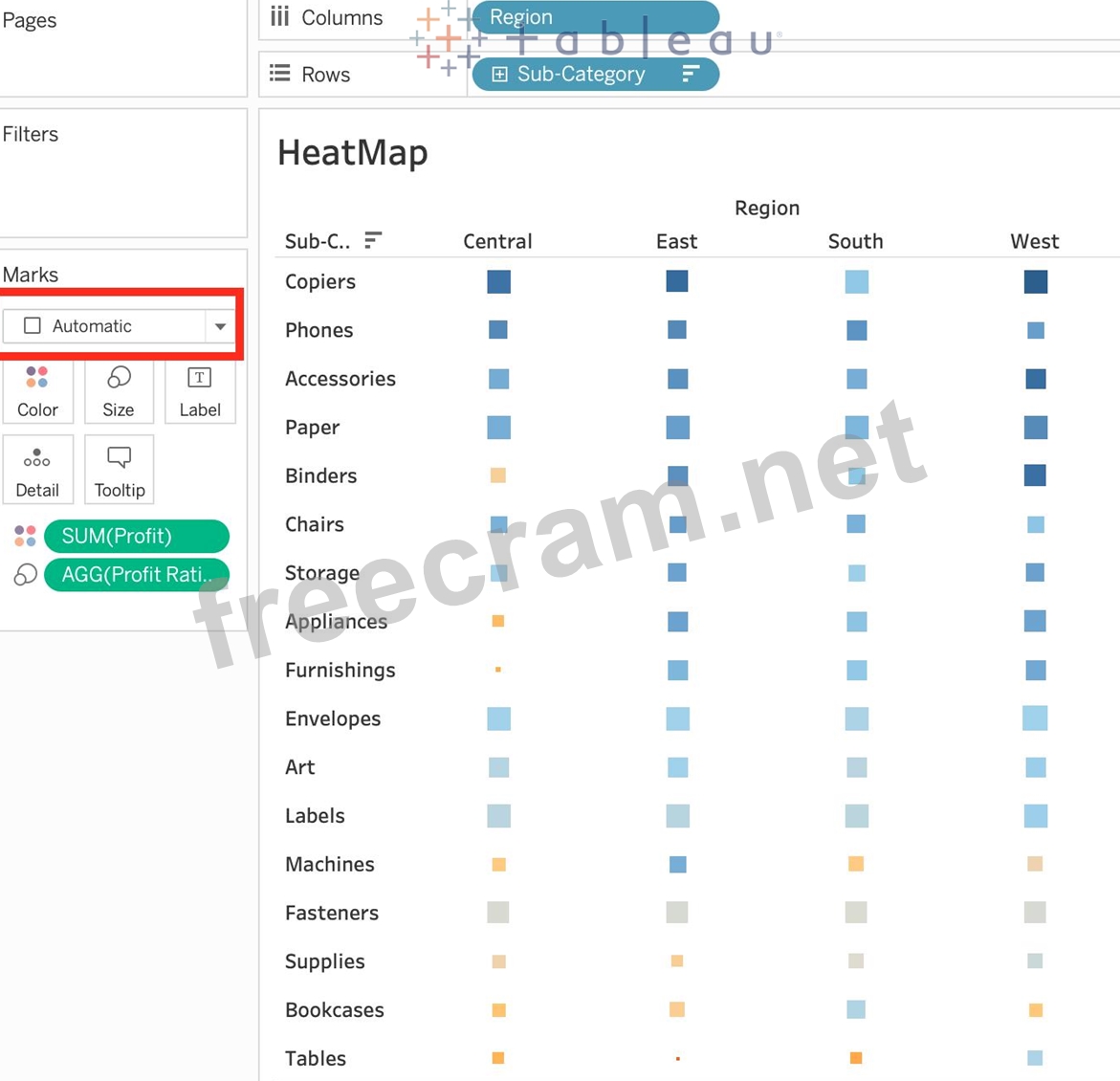
Task: Click the Central region column header
Action: pos(497,241)
